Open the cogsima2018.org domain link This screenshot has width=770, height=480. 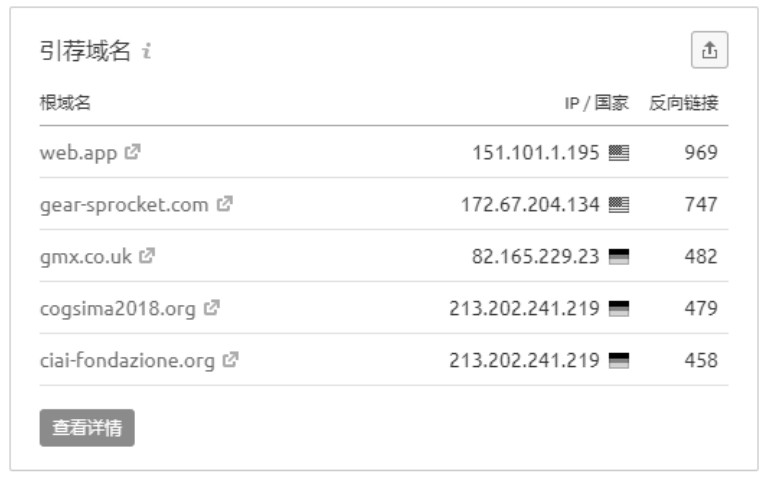(118, 309)
